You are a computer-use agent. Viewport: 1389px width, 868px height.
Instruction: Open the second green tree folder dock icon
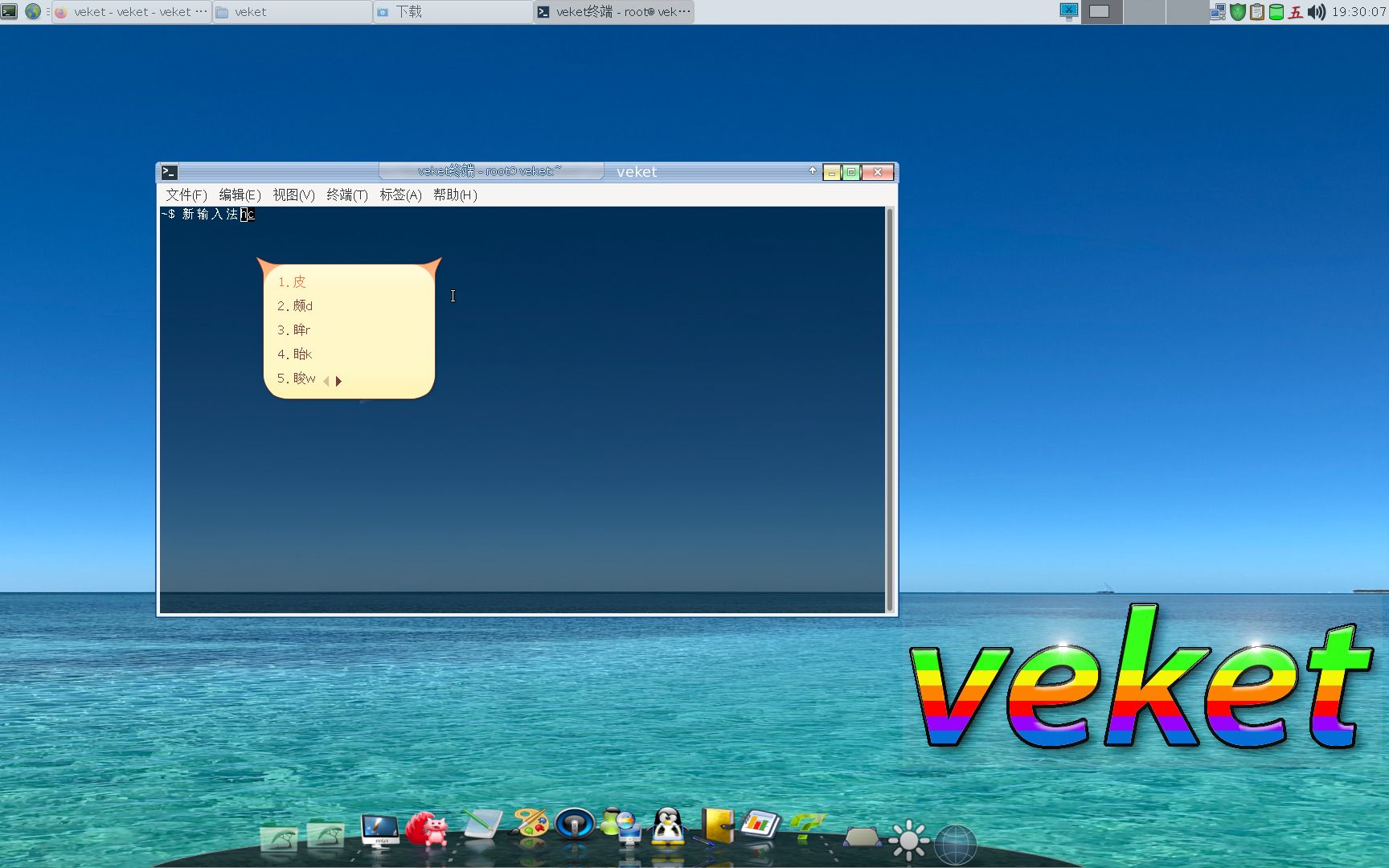[x=326, y=836]
